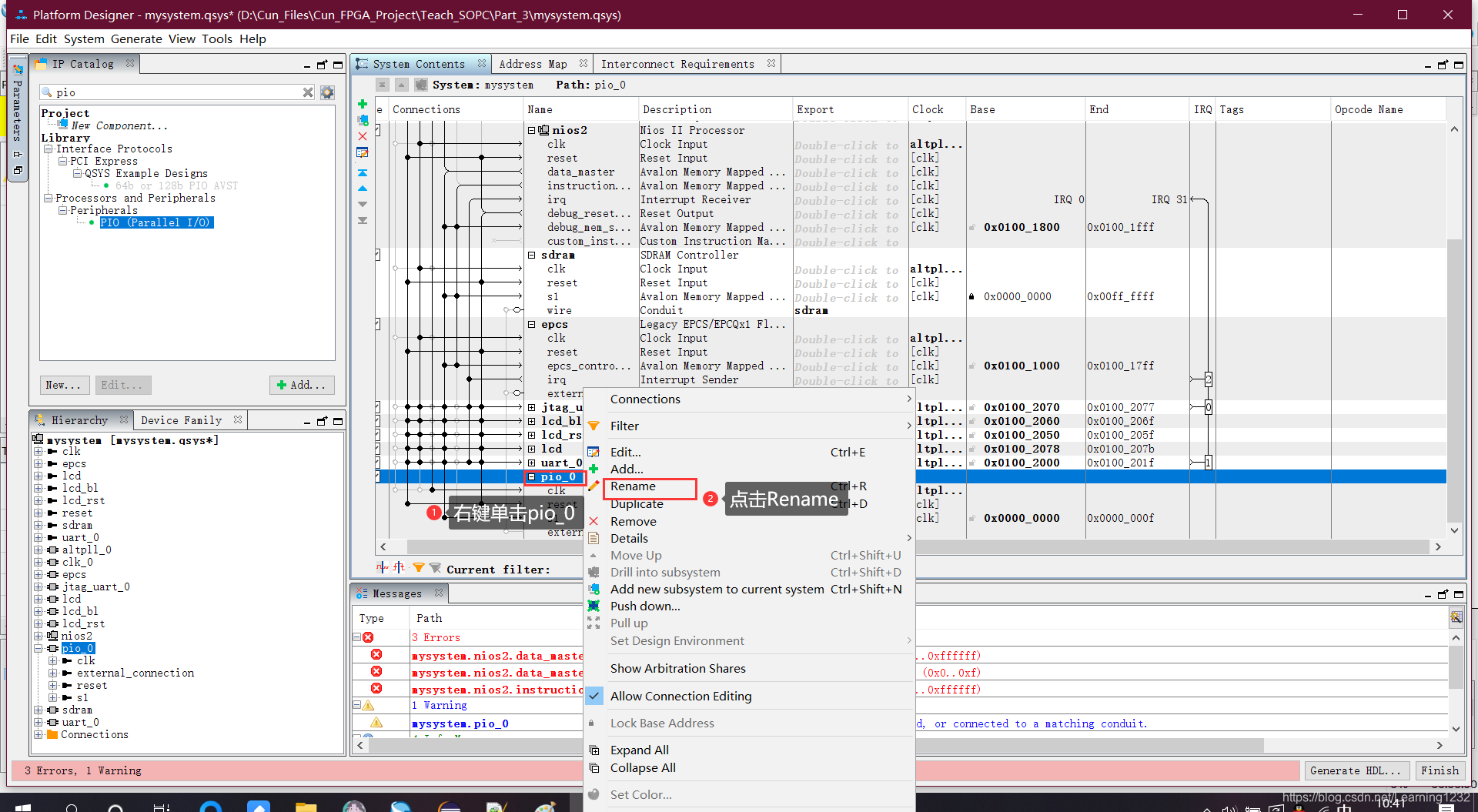Open the Connections submenu in context menu

(x=751, y=399)
